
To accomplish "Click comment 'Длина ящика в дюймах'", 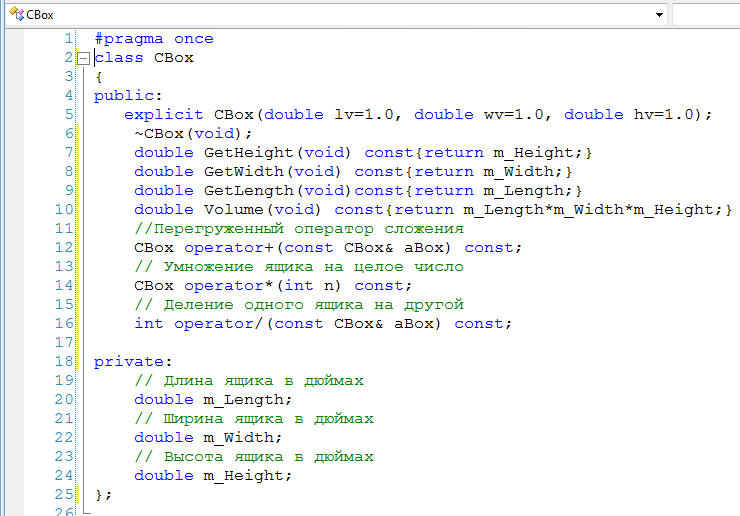I will (263, 381).
